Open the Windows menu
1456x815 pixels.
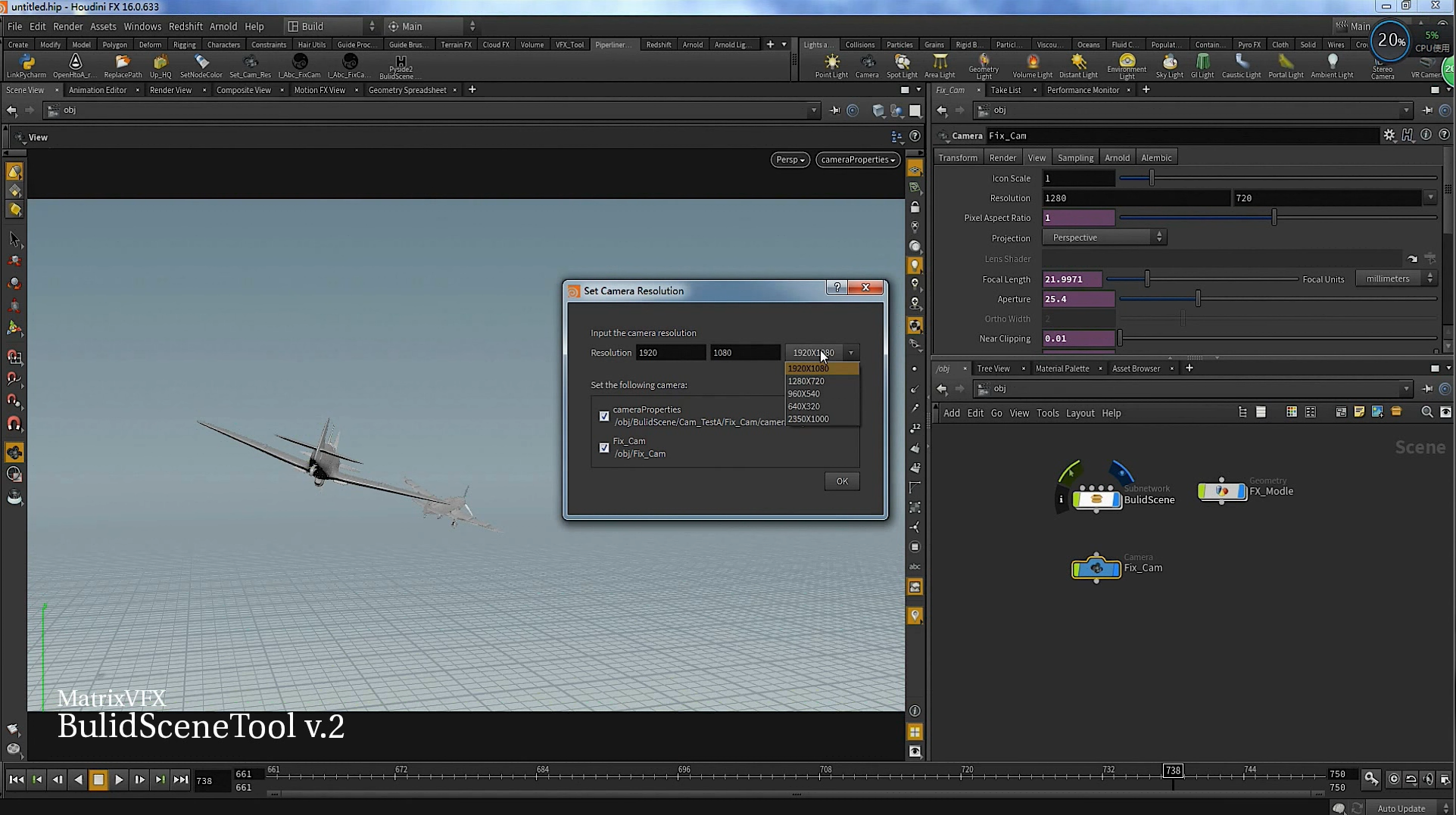142,26
